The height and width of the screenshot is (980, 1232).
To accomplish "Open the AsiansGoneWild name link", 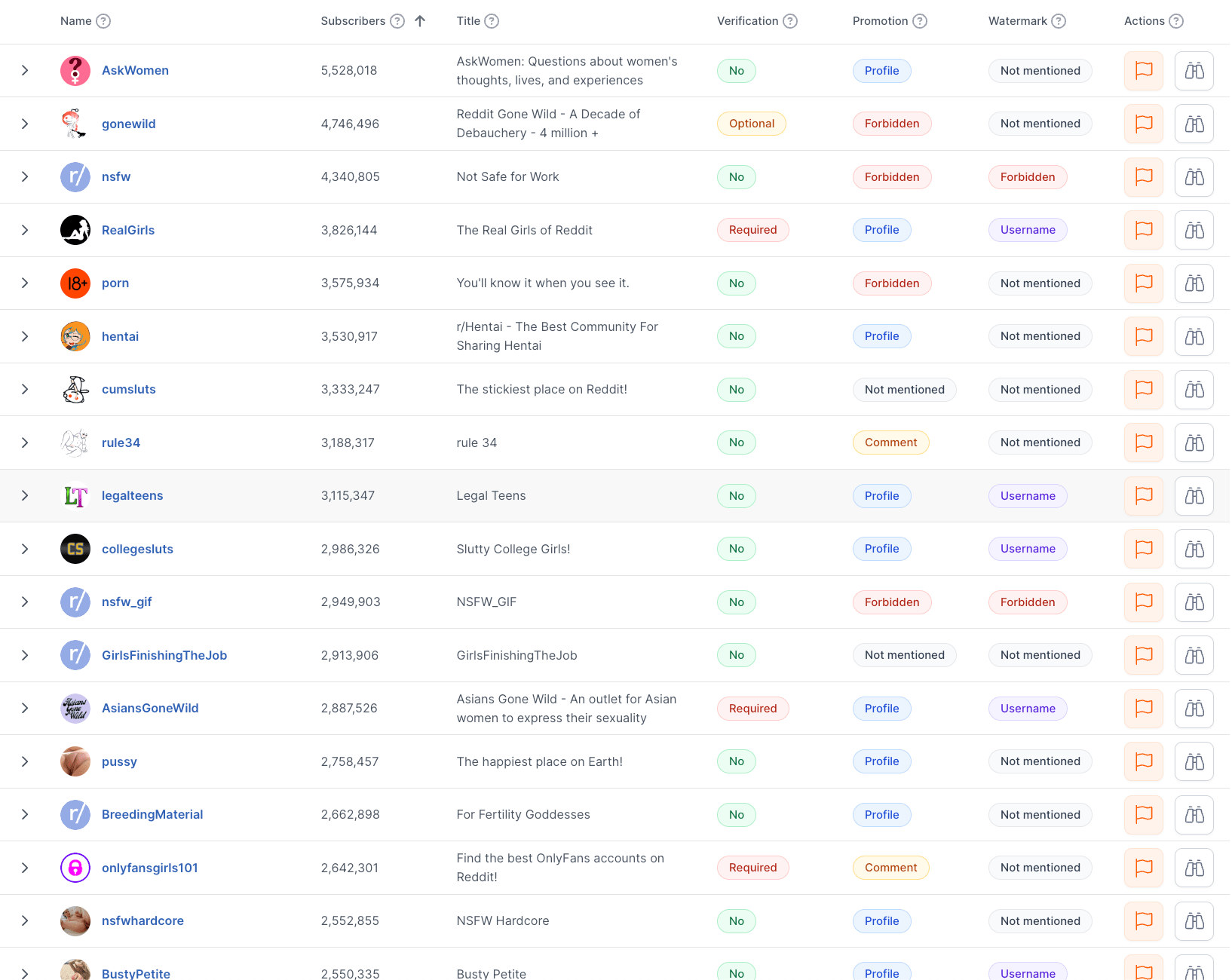I will coord(150,709).
